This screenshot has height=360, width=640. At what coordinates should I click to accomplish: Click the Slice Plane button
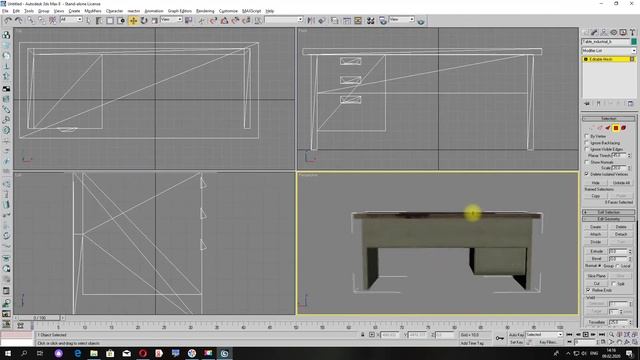[x=596, y=276]
